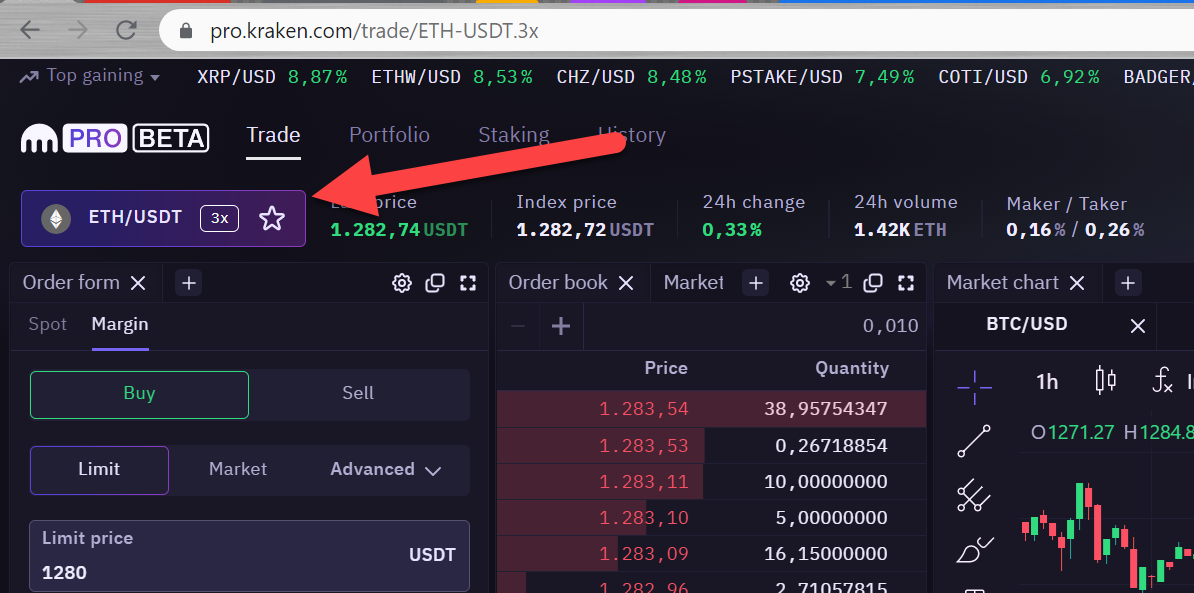The height and width of the screenshot is (593, 1194).
Task: Click the XRP/USD ticker entry
Action: (272, 77)
